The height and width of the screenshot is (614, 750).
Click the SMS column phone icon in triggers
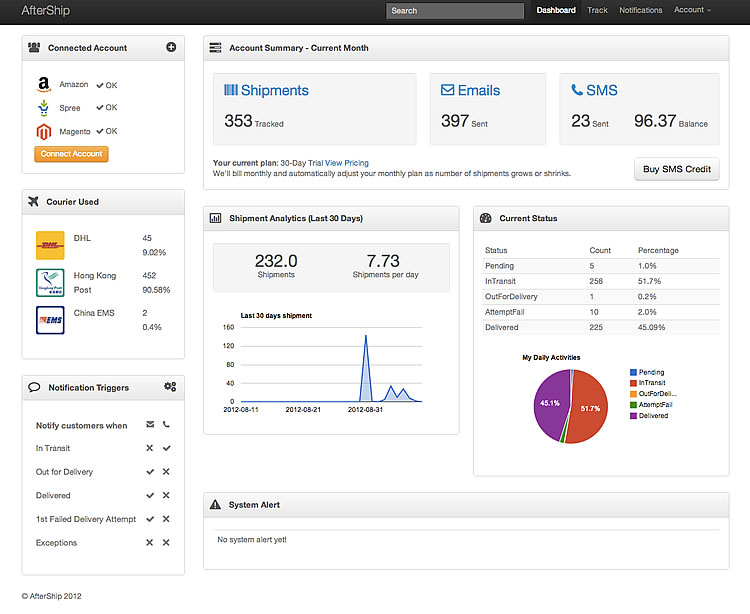point(166,424)
